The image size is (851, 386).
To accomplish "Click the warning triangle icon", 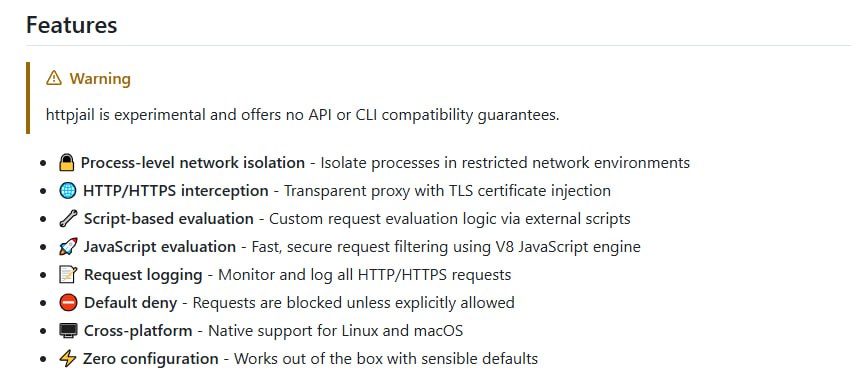I will pyautogui.click(x=54, y=79).
